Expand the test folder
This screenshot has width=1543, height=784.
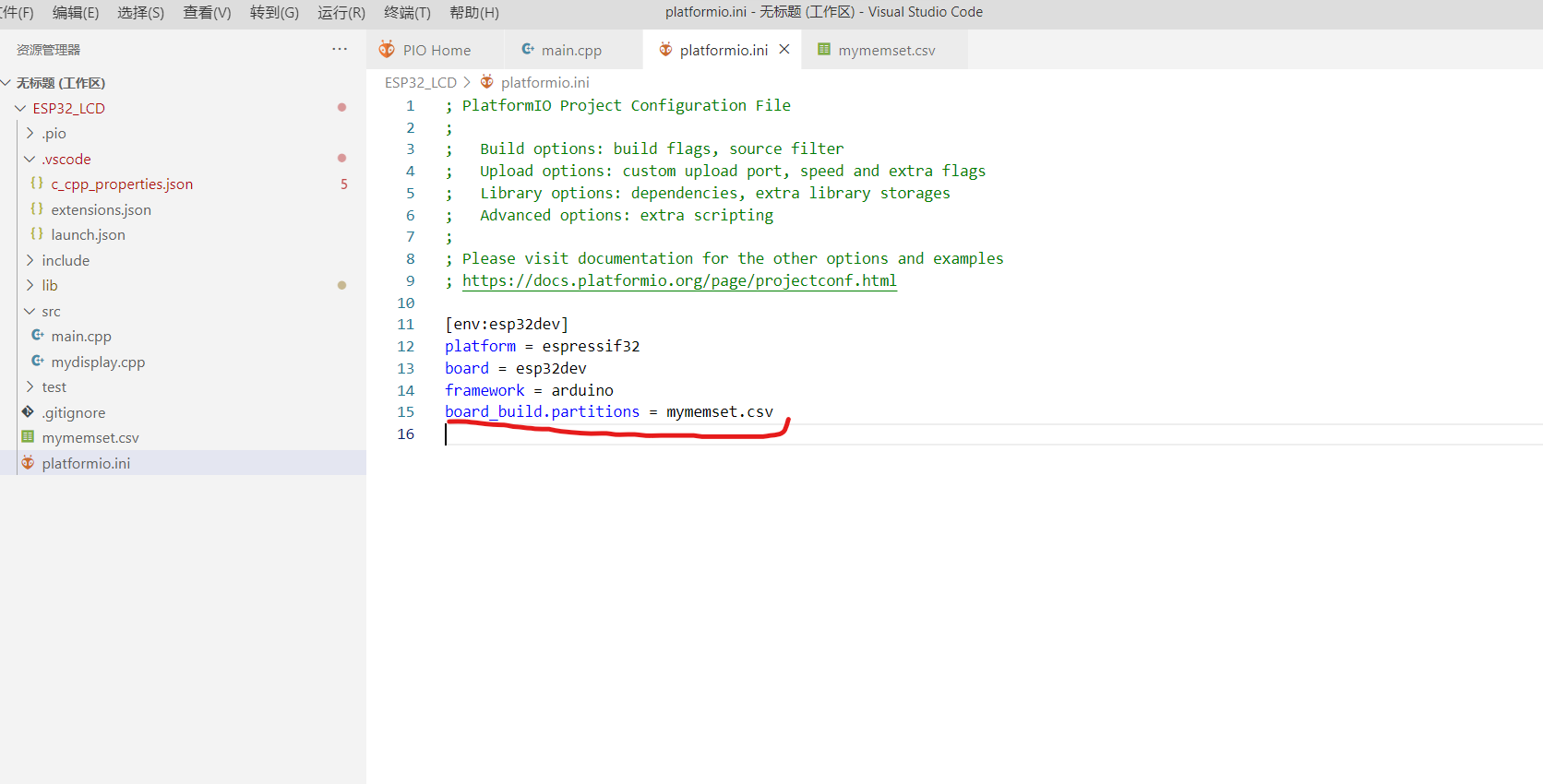point(30,386)
